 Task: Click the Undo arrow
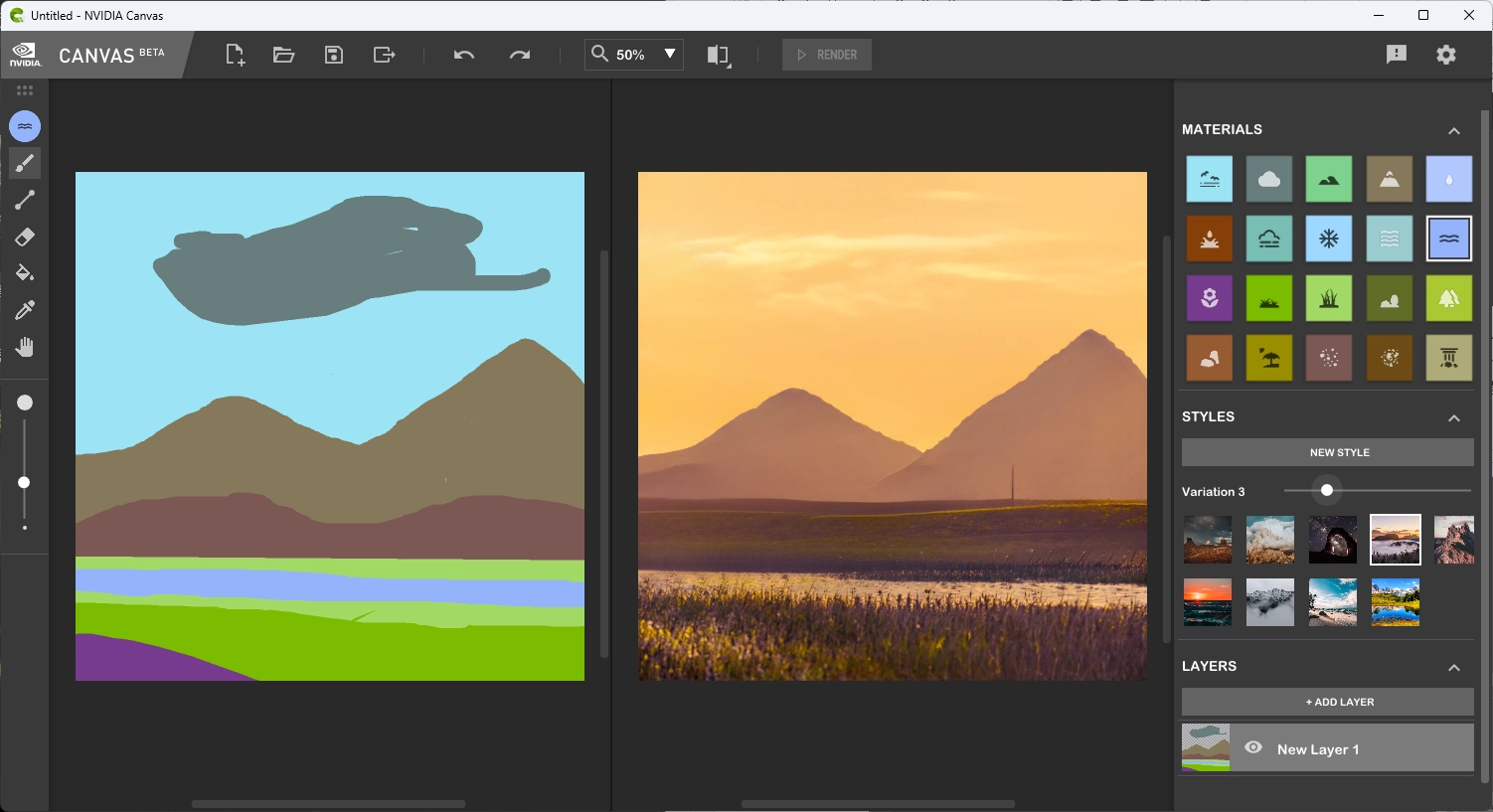(x=463, y=55)
